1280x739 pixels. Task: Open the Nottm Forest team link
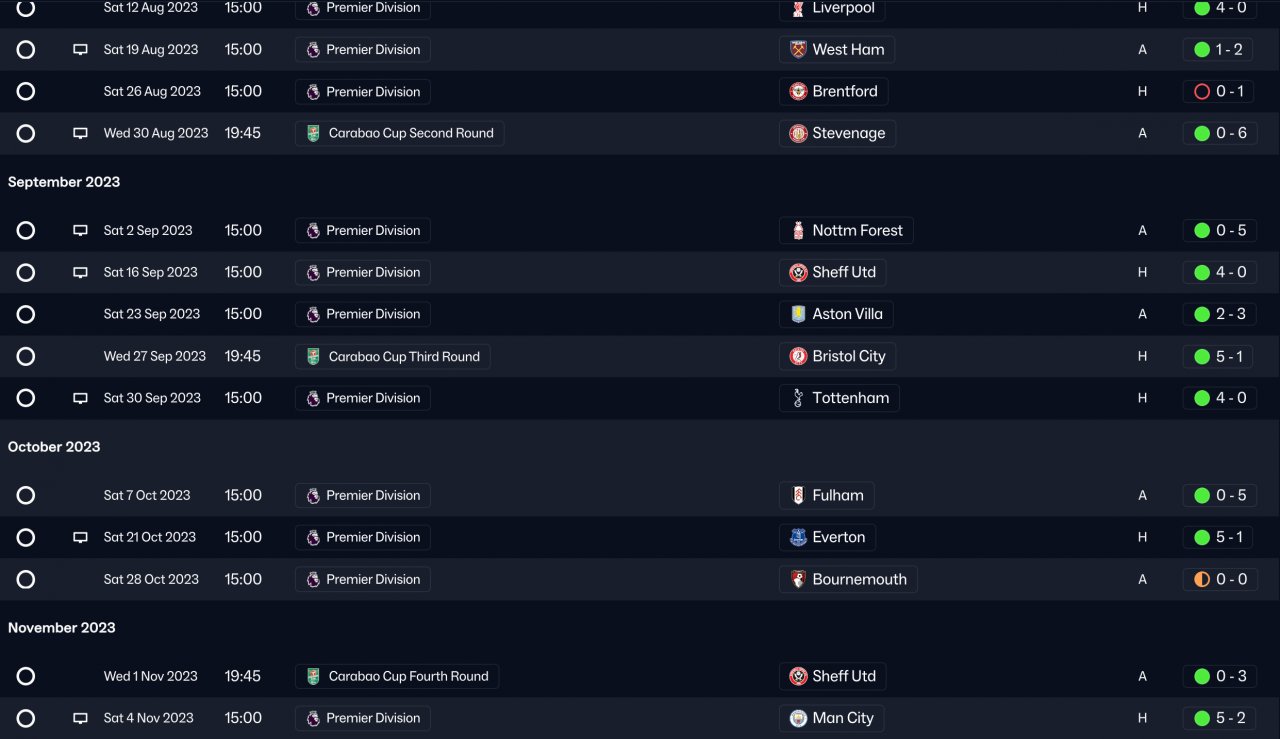(857, 231)
